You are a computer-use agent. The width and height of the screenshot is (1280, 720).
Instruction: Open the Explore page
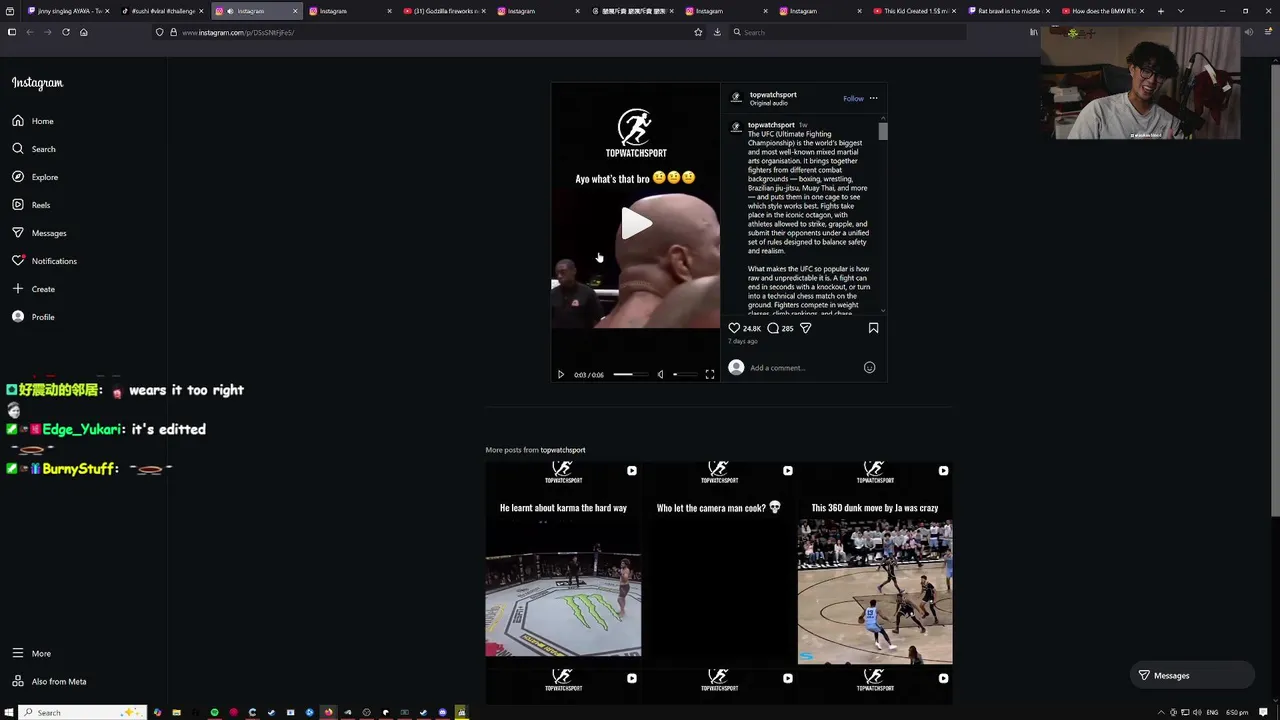tap(35, 177)
